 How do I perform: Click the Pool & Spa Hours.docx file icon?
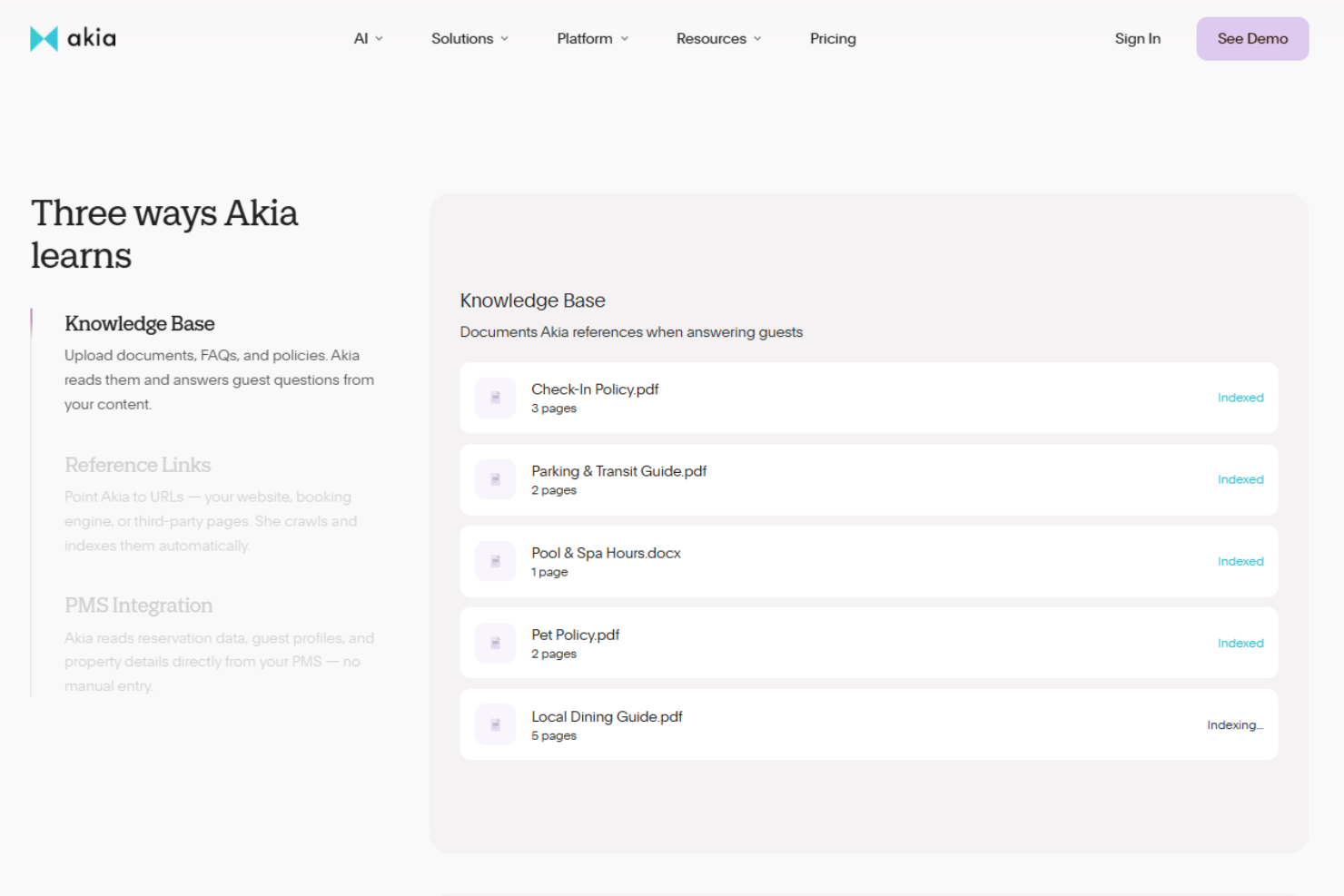coord(495,561)
